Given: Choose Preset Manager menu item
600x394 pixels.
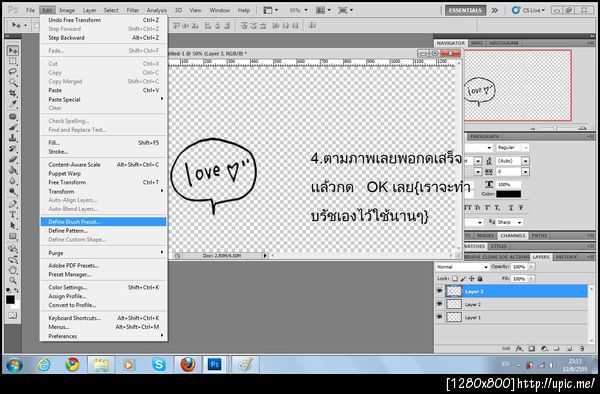Looking at the screenshot, I should (x=103, y=274).
